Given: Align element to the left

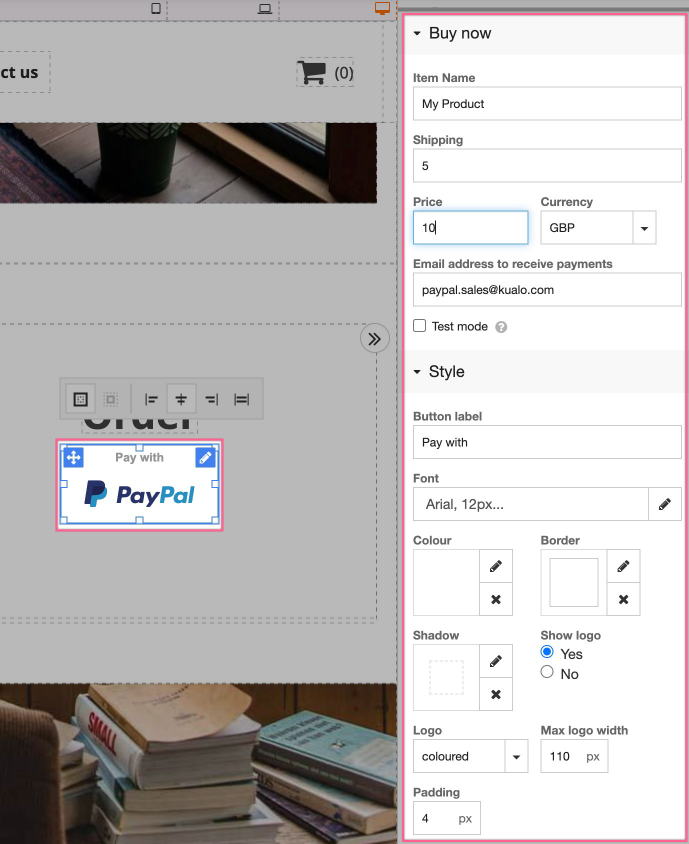Looking at the screenshot, I should pyautogui.click(x=151, y=399).
